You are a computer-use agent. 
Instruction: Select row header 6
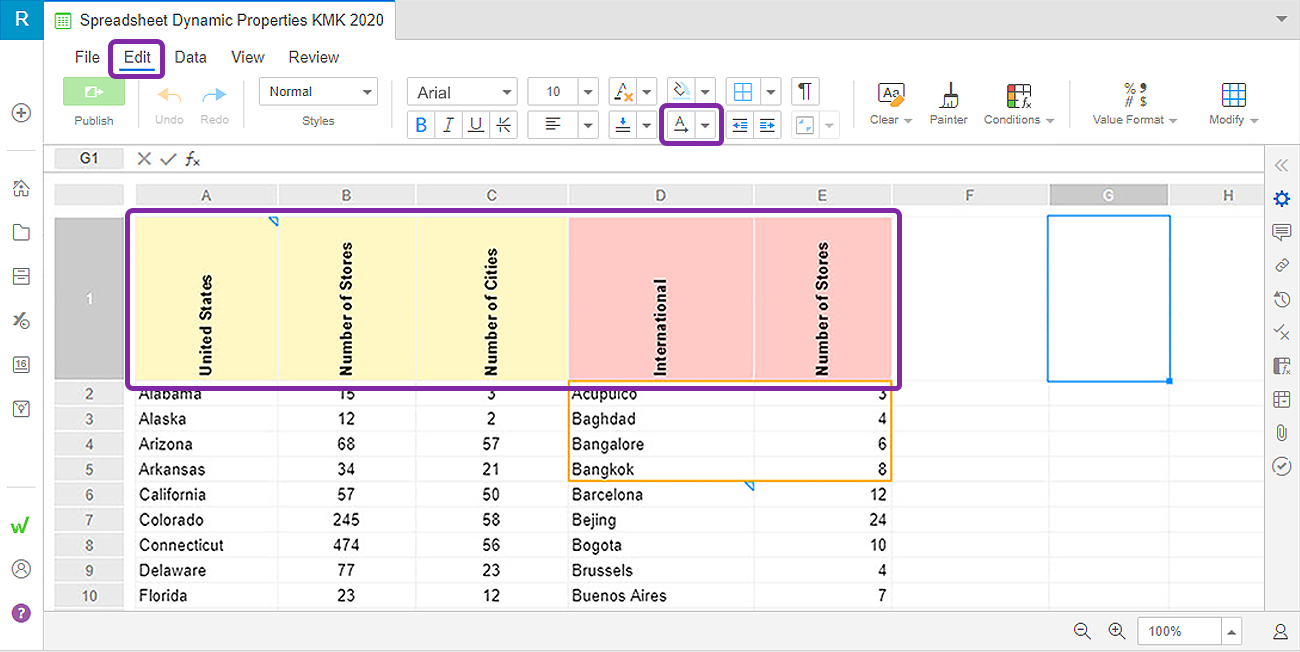[89, 495]
